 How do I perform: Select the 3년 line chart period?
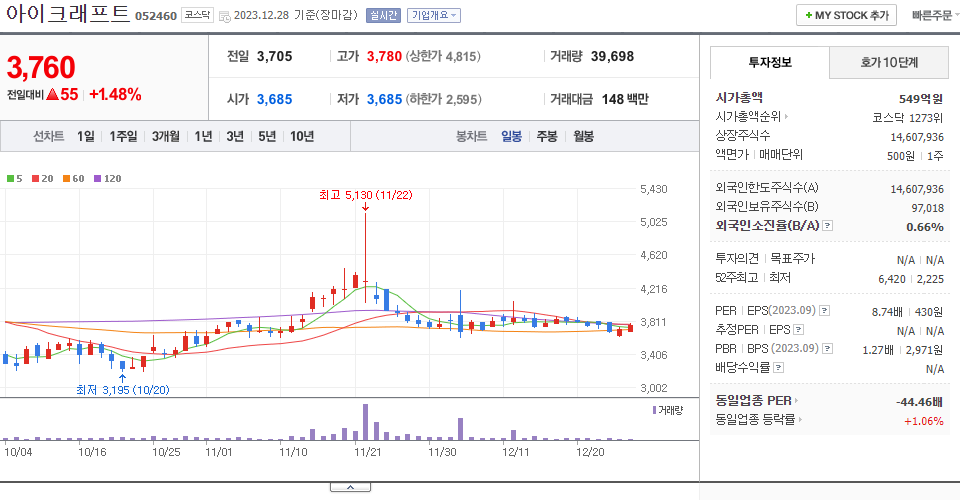tap(235, 136)
